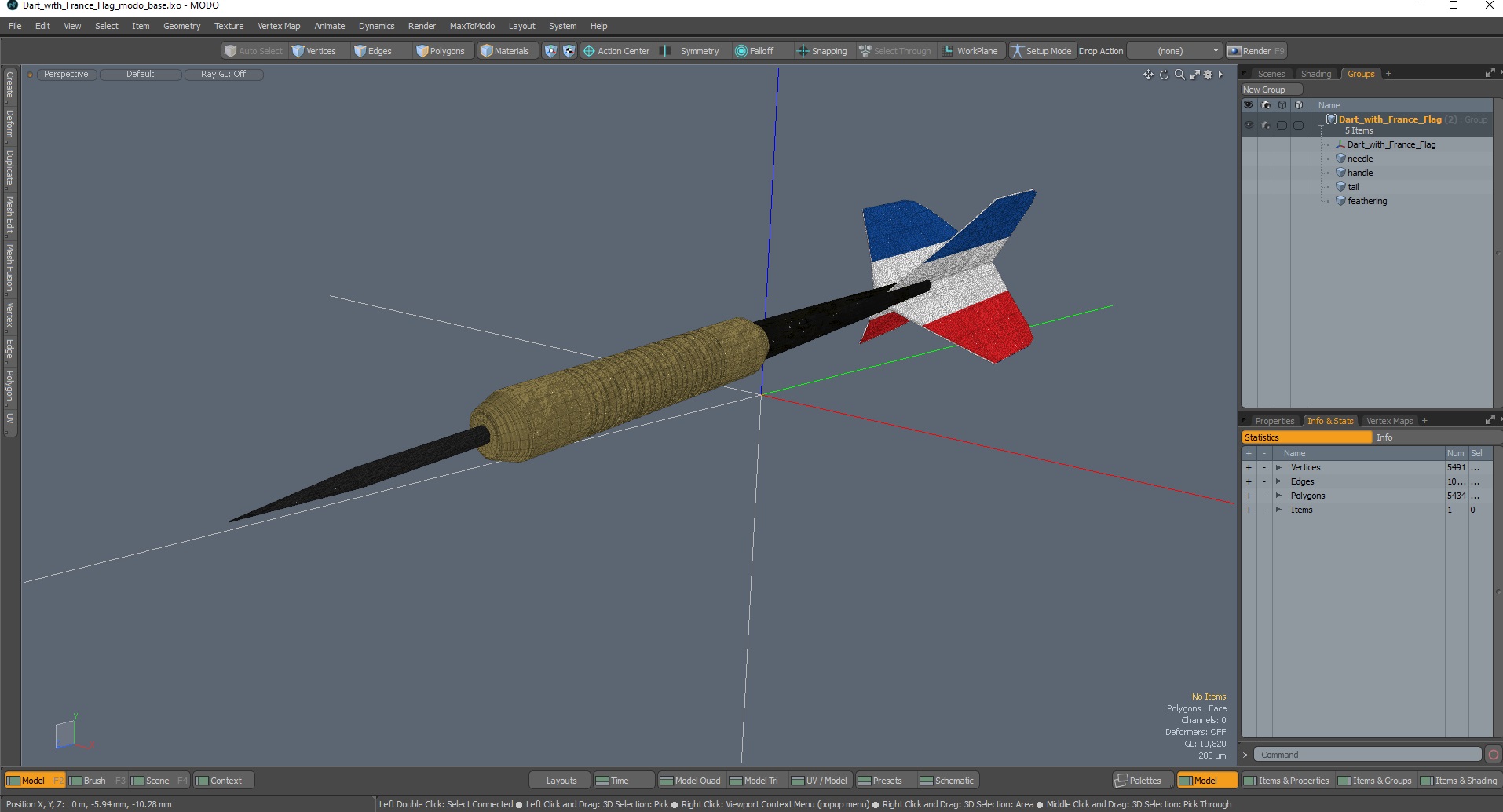Open the viewport settings gear
This screenshot has width=1503, height=812.
click(1208, 75)
